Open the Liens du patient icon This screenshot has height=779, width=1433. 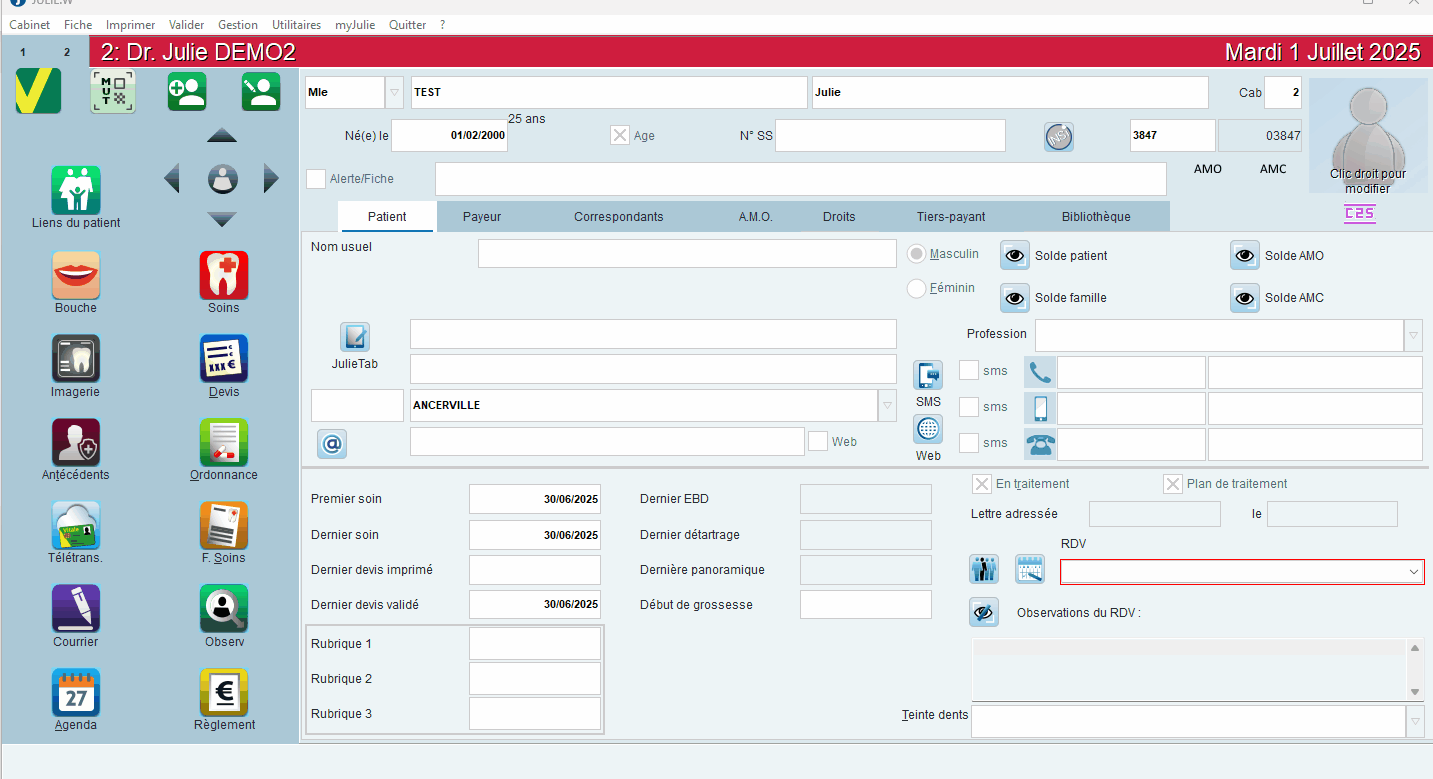pyautogui.click(x=76, y=190)
